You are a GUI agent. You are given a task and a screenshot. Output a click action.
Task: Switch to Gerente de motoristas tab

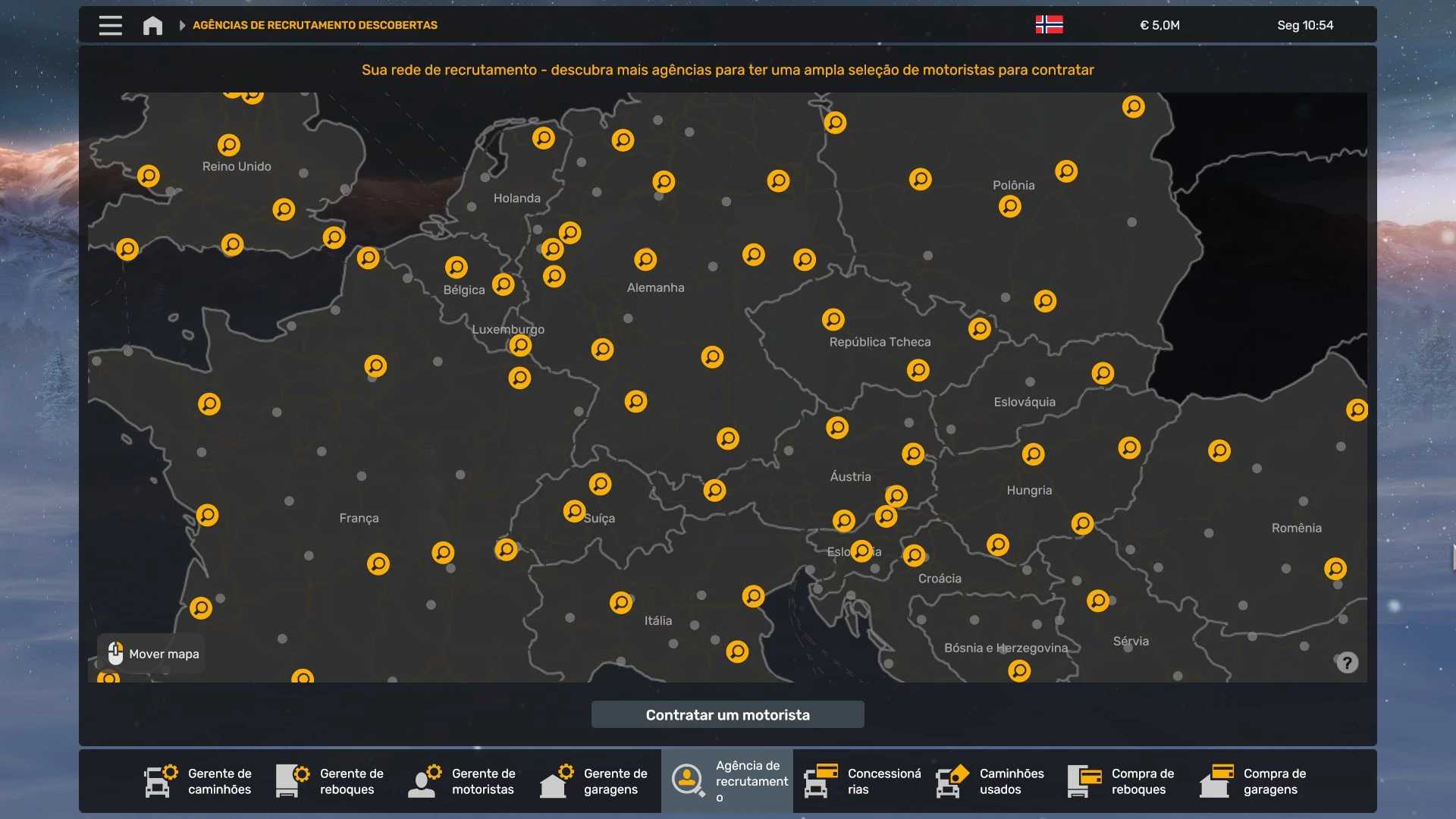[463, 781]
